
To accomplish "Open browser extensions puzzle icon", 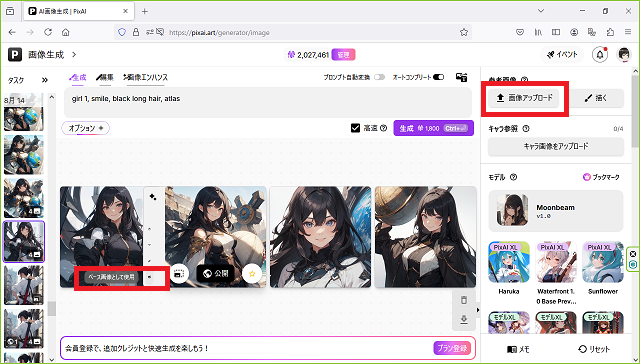I will click(610, 32).
